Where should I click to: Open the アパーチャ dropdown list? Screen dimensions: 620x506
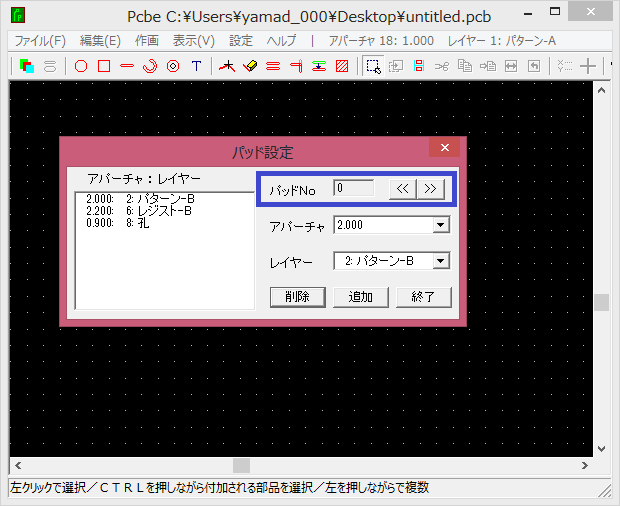(x=440, y=225)
